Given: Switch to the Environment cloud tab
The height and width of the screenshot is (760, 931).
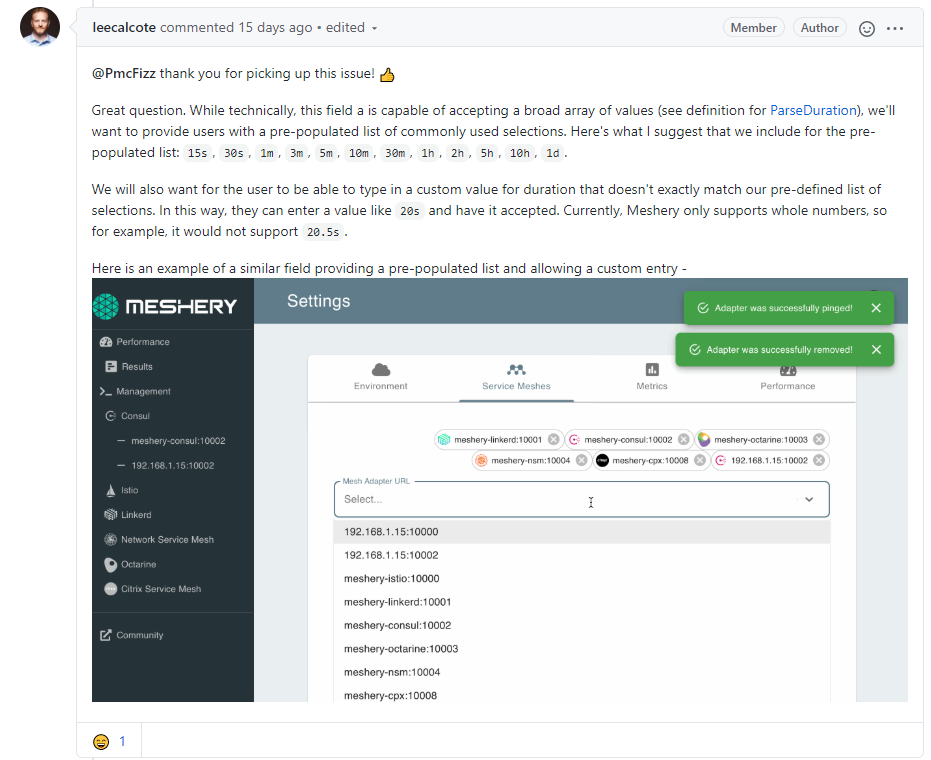Looking at the screenshot, I should point(381,377).
